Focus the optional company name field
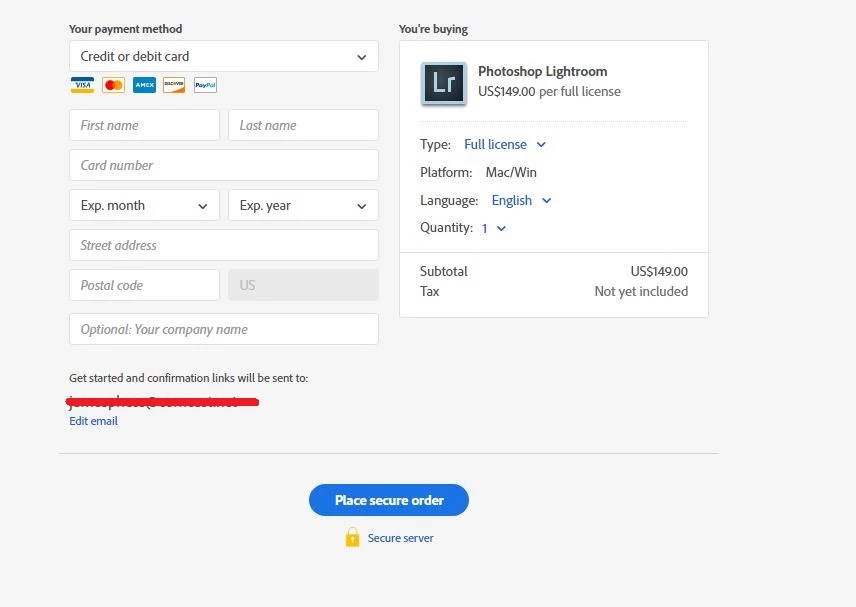The image size is (856, 607). coord(224,329)
